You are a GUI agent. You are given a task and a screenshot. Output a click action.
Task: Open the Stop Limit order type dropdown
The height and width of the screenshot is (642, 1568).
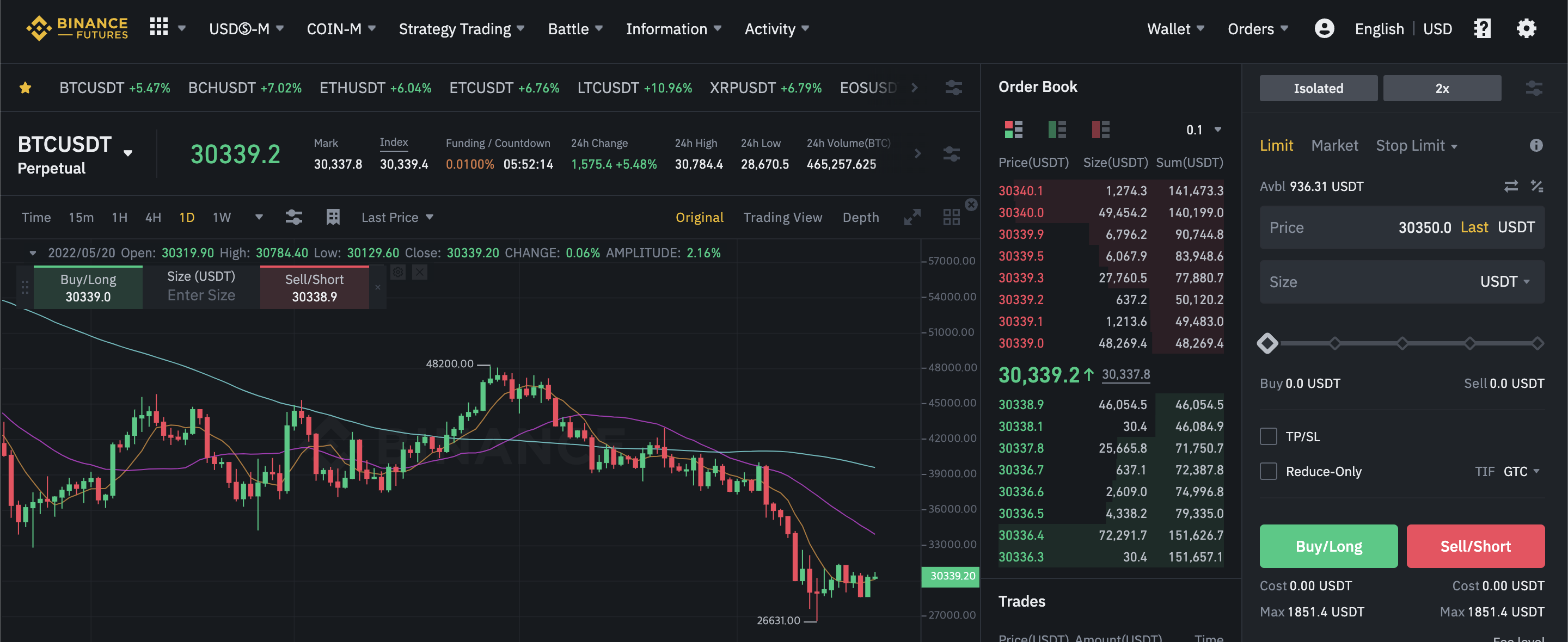(1417, 145)
